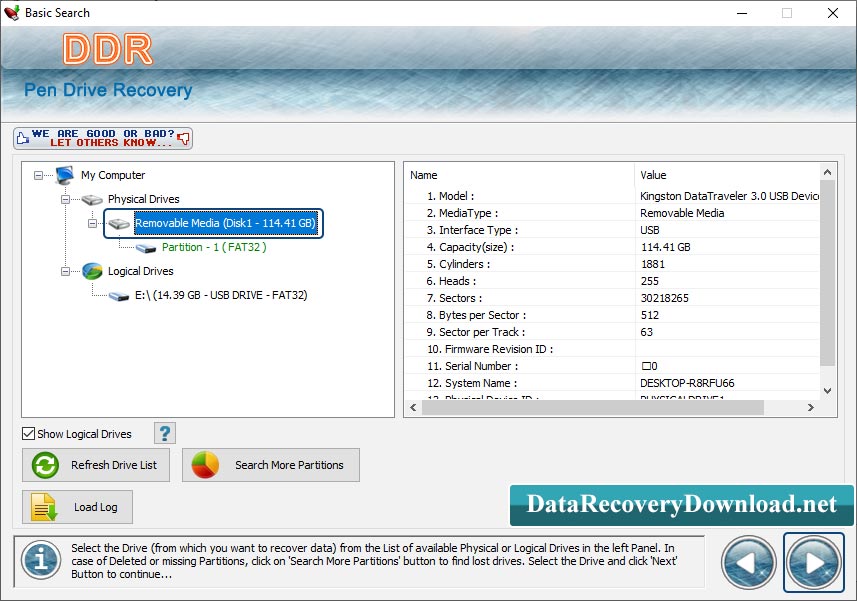The height and width of the screenshot is (601, 857).
Task: Click the Value column header
Action: coord(727,175)
